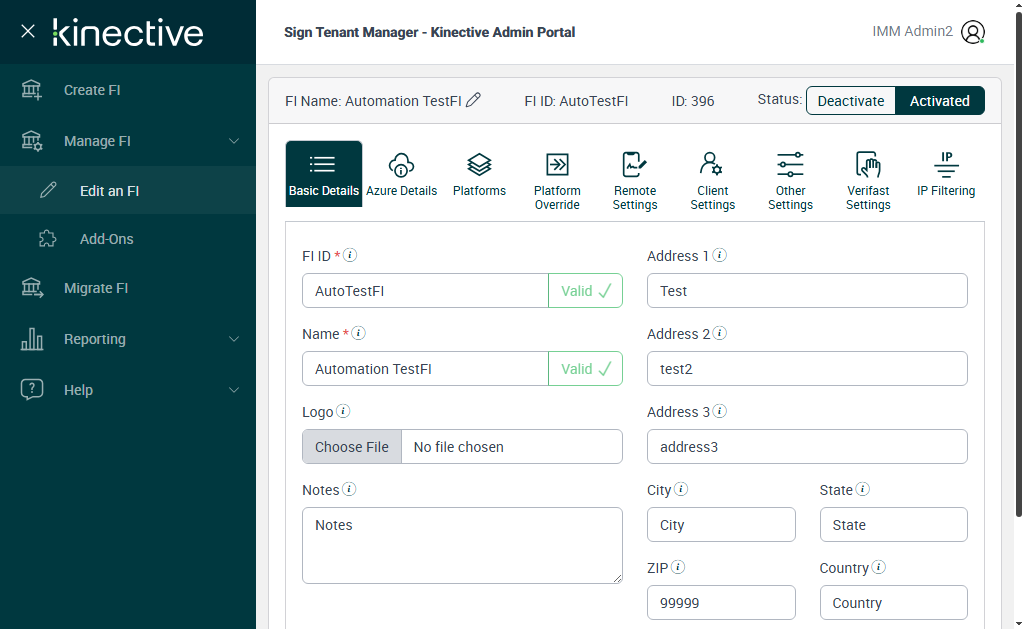This screenshot has height=629, width=1024.
Task: Click the pencil icon to edit FI Name
Action: [474, 100]
